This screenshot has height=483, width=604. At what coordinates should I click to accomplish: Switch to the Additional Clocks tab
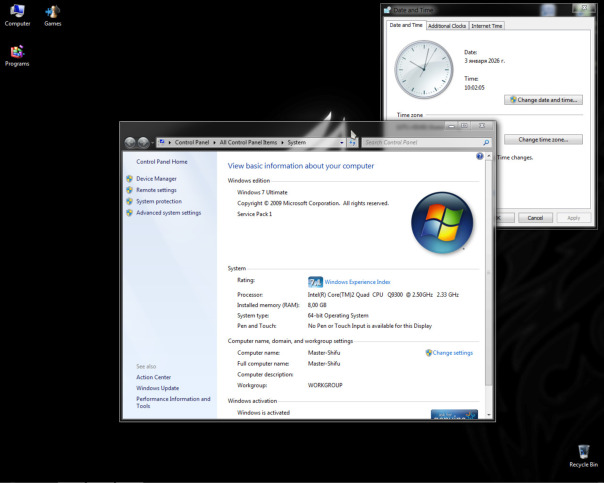(x=447, y=25)
